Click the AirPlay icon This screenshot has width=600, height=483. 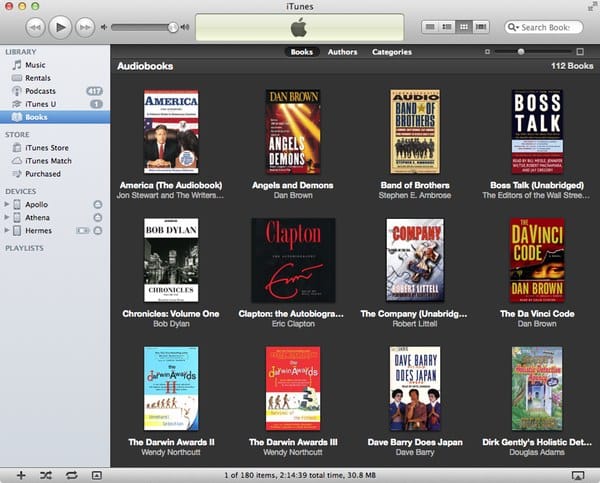[x=577, y=475]
